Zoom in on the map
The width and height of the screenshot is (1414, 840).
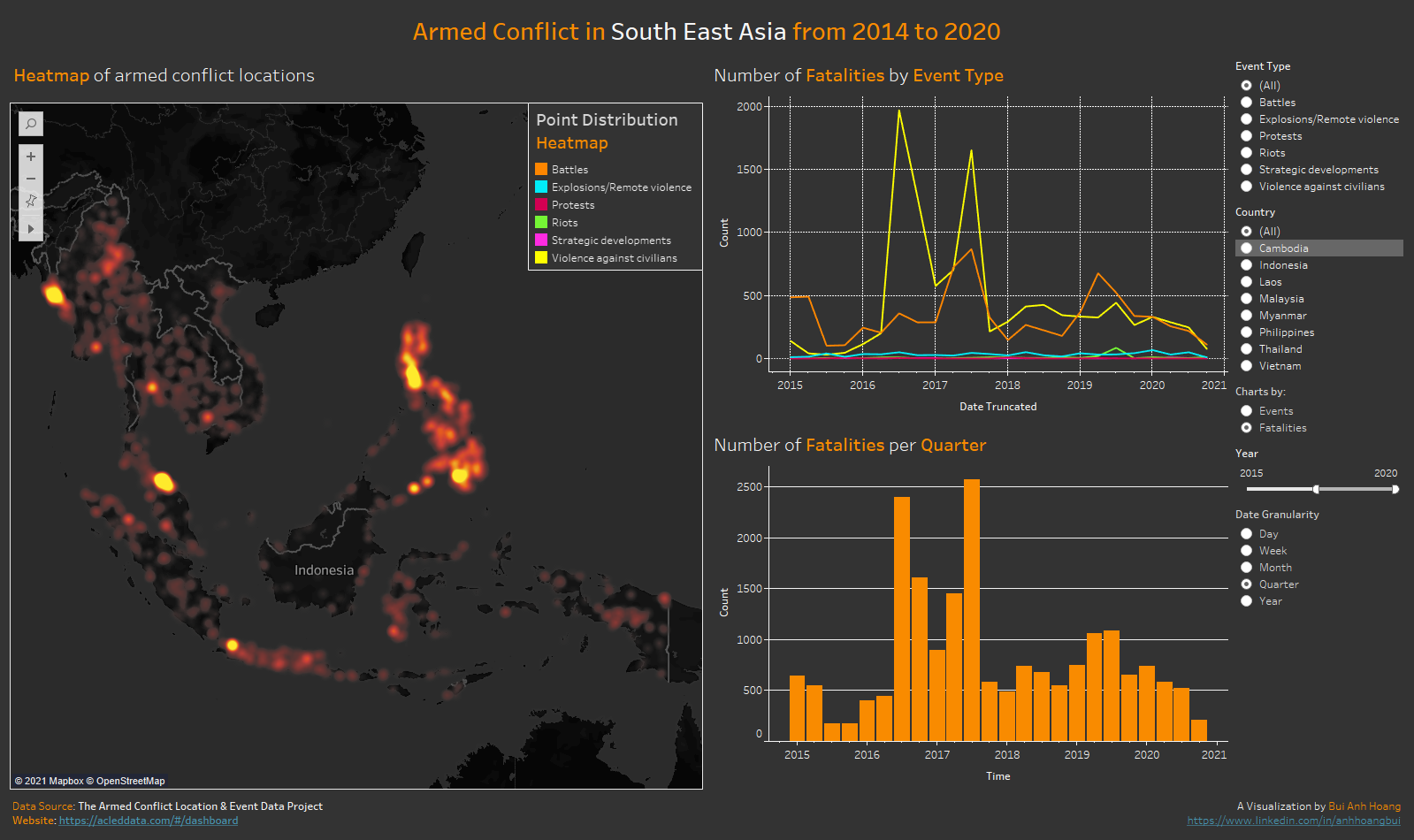pyautogui.click(x=31, y=157)
